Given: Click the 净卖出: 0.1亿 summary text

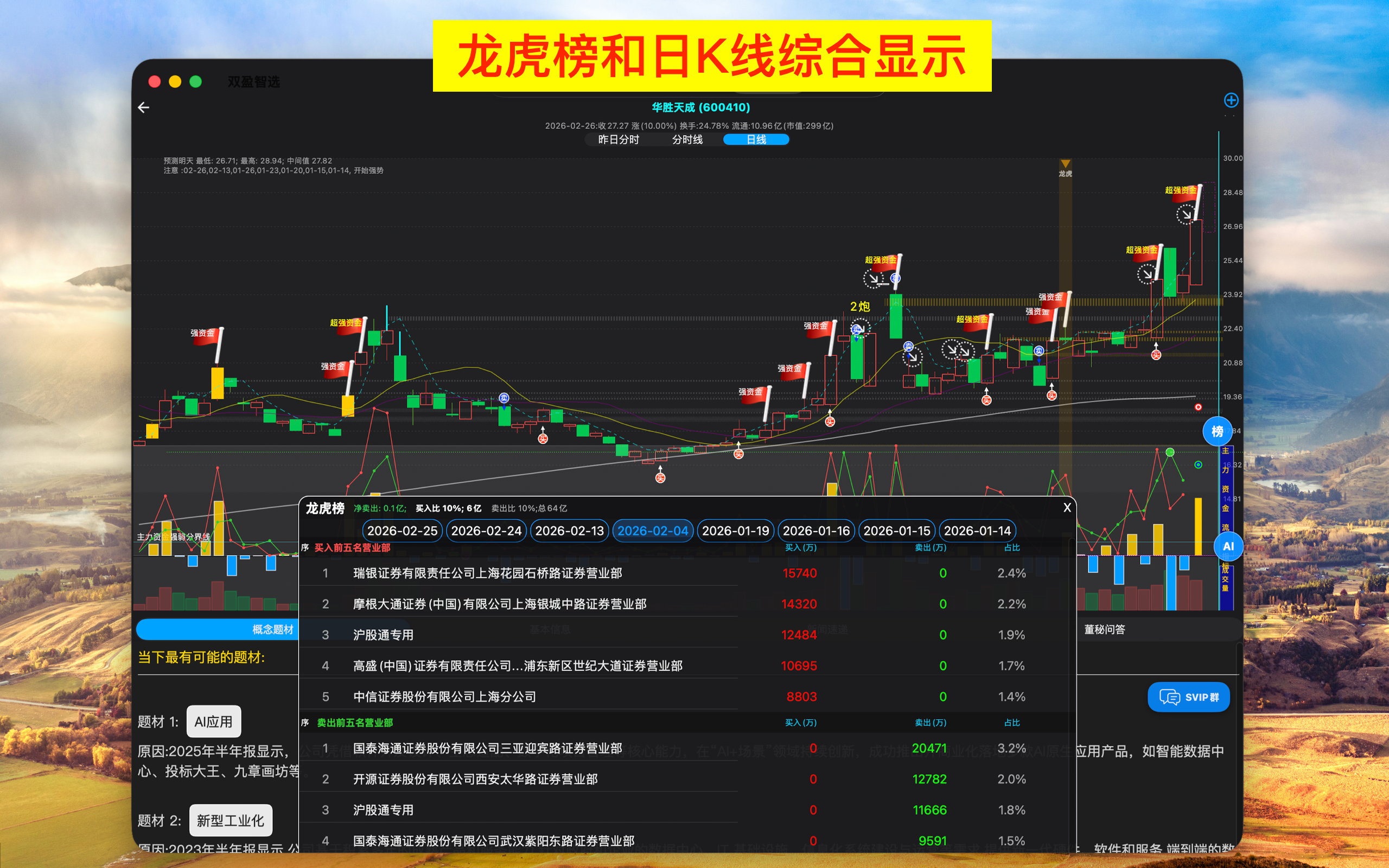Looking at the screenshot, I should point(380,508).
